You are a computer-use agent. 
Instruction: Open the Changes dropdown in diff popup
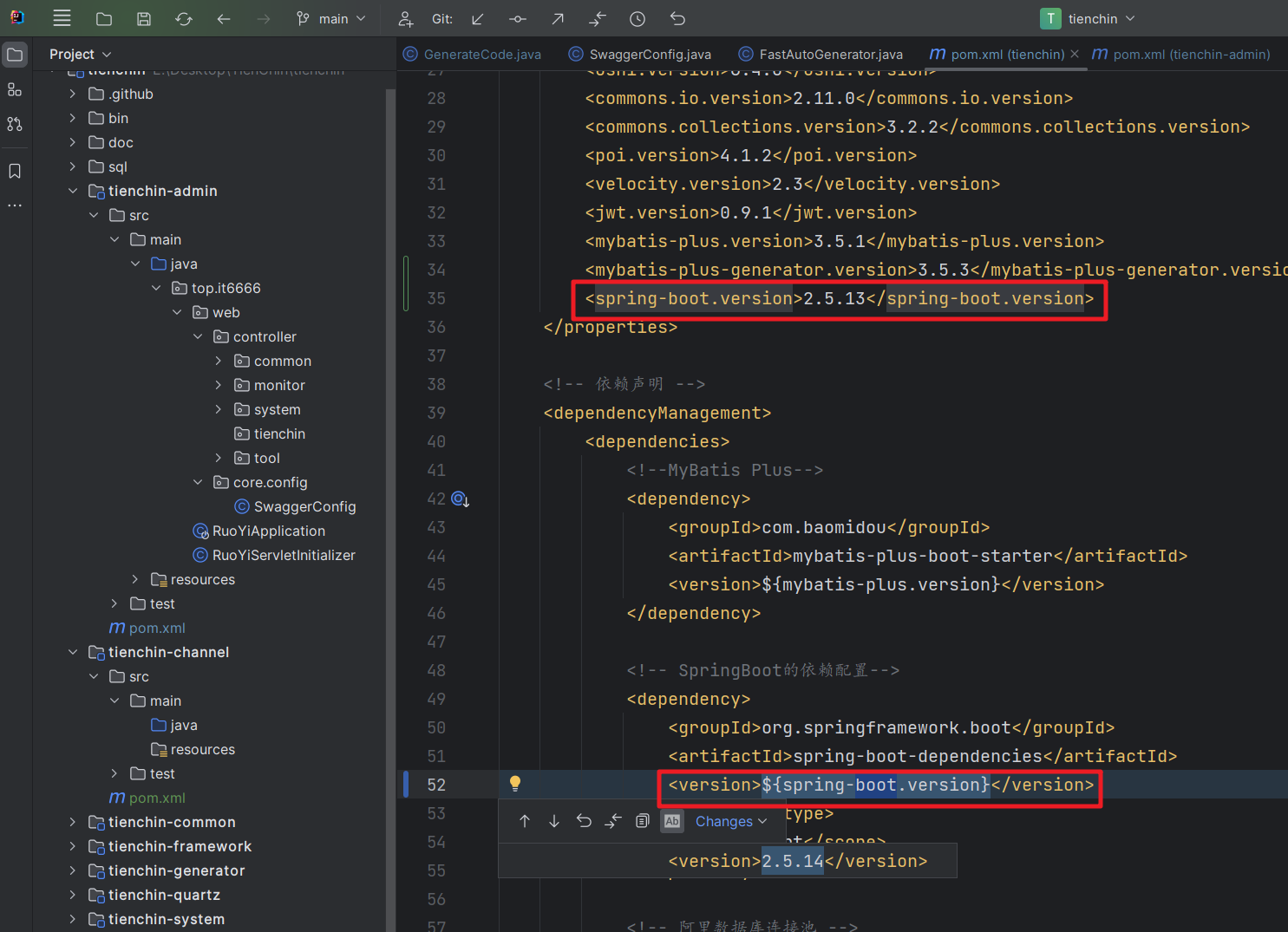pyautogui.click(x=731, y=821)
